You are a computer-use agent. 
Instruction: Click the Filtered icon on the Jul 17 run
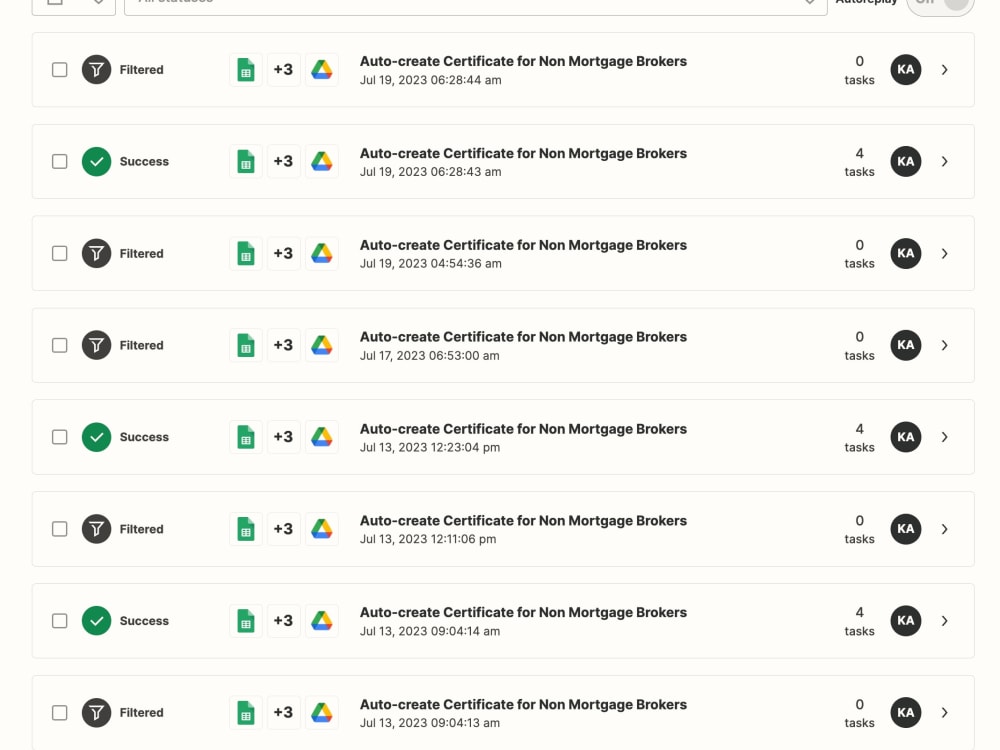pos(96,345)
